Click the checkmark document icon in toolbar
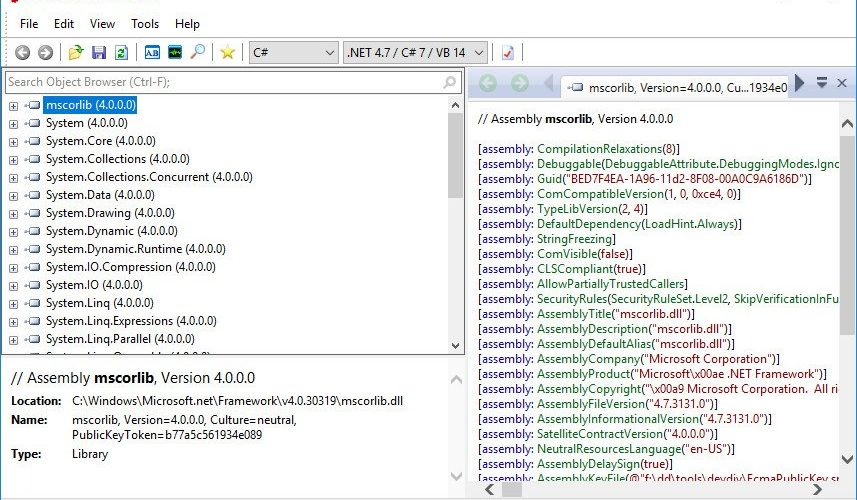Screen dimensions: 857x500 pos(508,52)
